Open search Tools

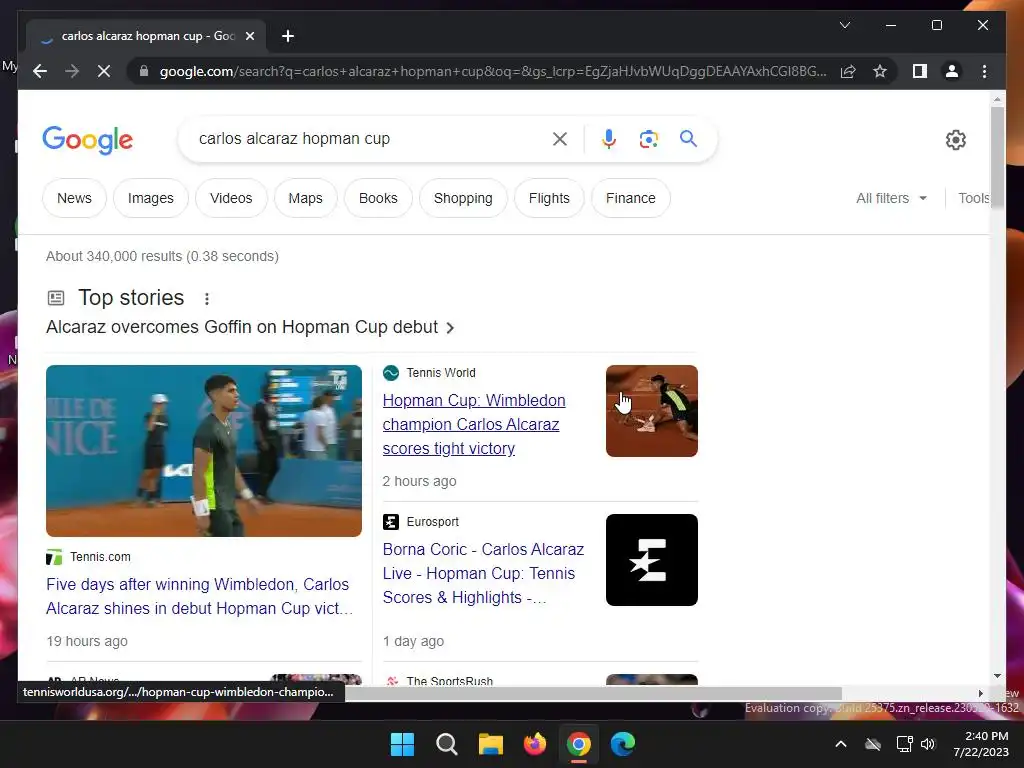click(974, 198)
